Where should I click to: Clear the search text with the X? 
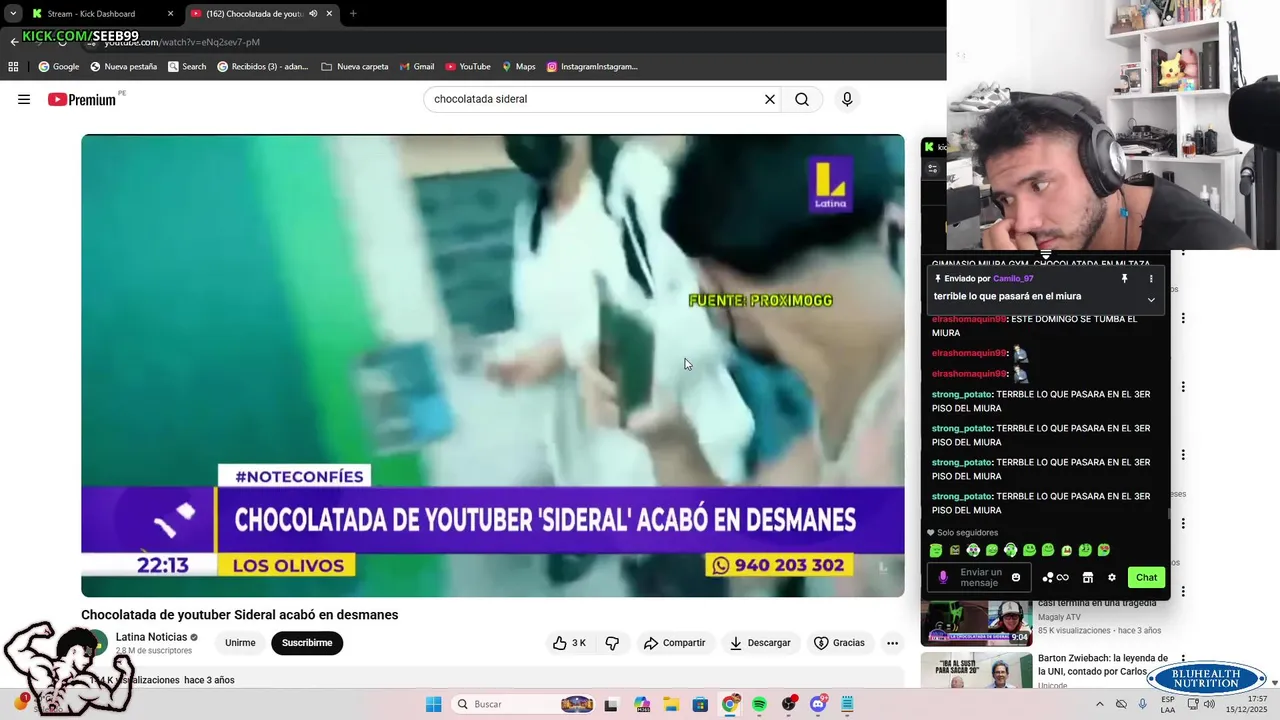point(770,99)
